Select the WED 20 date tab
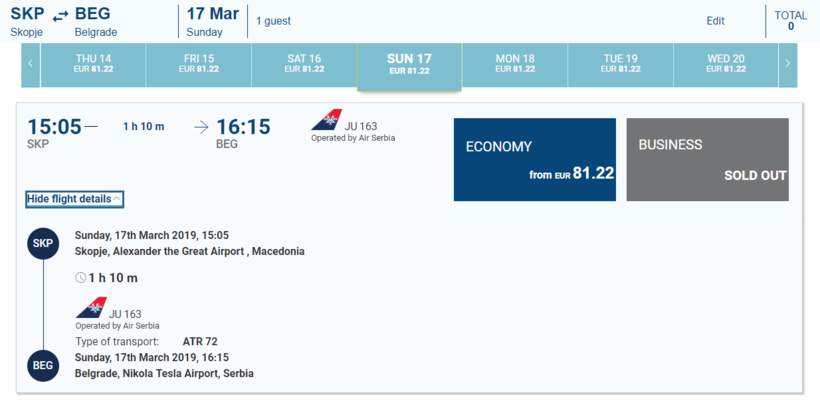820x403 pixels. coord(726,64)
